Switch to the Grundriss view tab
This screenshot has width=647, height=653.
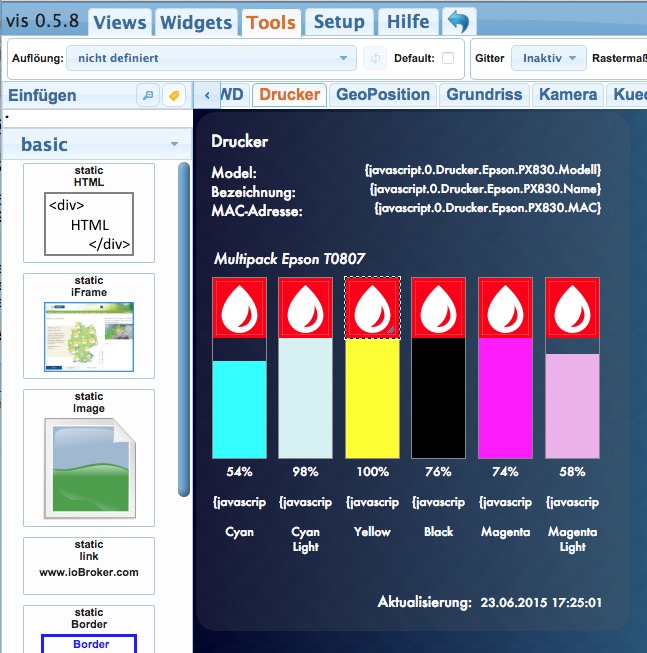(x=484, y=95)
